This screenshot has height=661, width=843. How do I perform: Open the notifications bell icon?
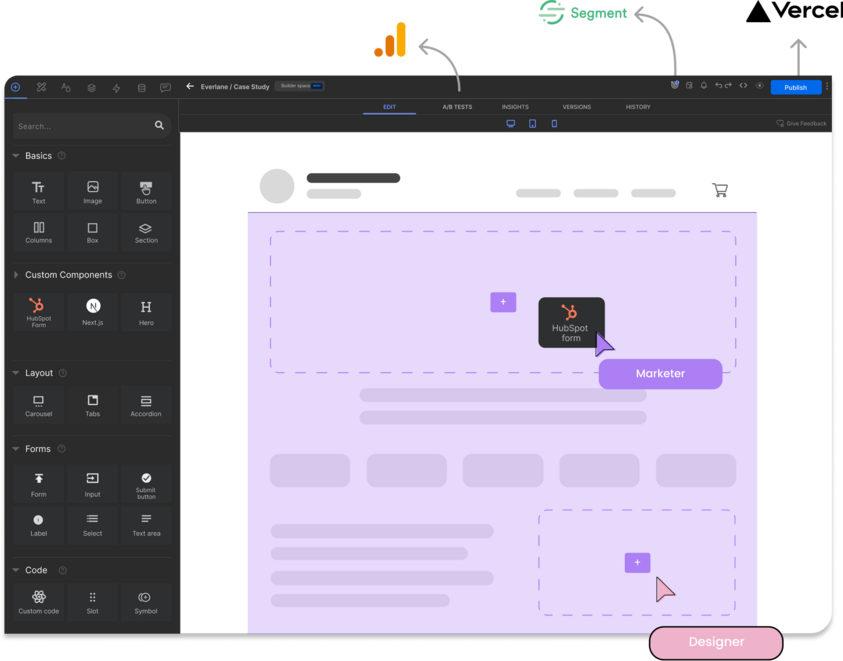point(703,86)
